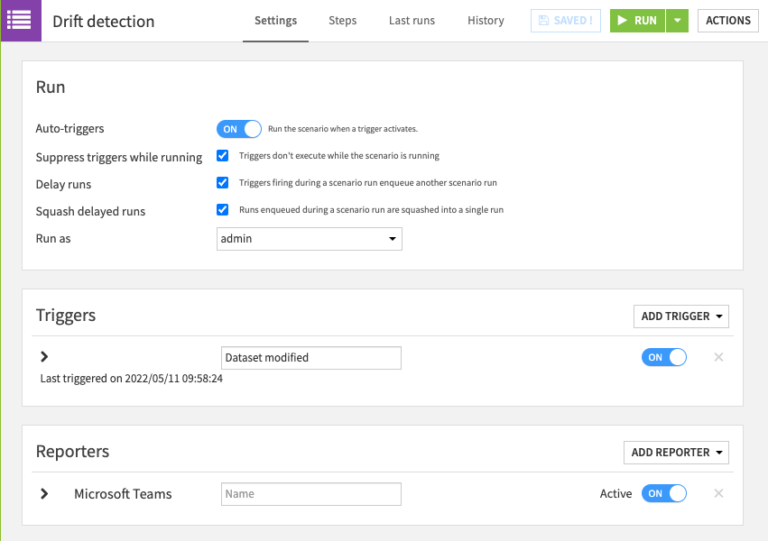The image size is (768, 541).
Task: Turn off the Microsoft Teams Active toggle
Action: (664, 494)
